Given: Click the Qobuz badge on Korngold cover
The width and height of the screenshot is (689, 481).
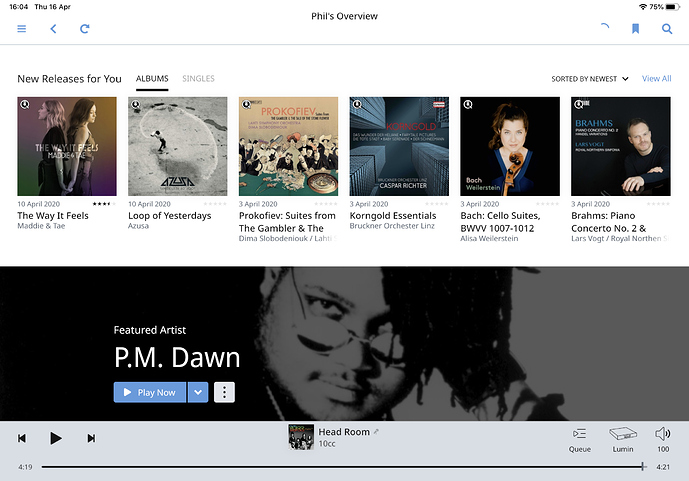Looking at the screenshot, I should [x=357, y=105].
